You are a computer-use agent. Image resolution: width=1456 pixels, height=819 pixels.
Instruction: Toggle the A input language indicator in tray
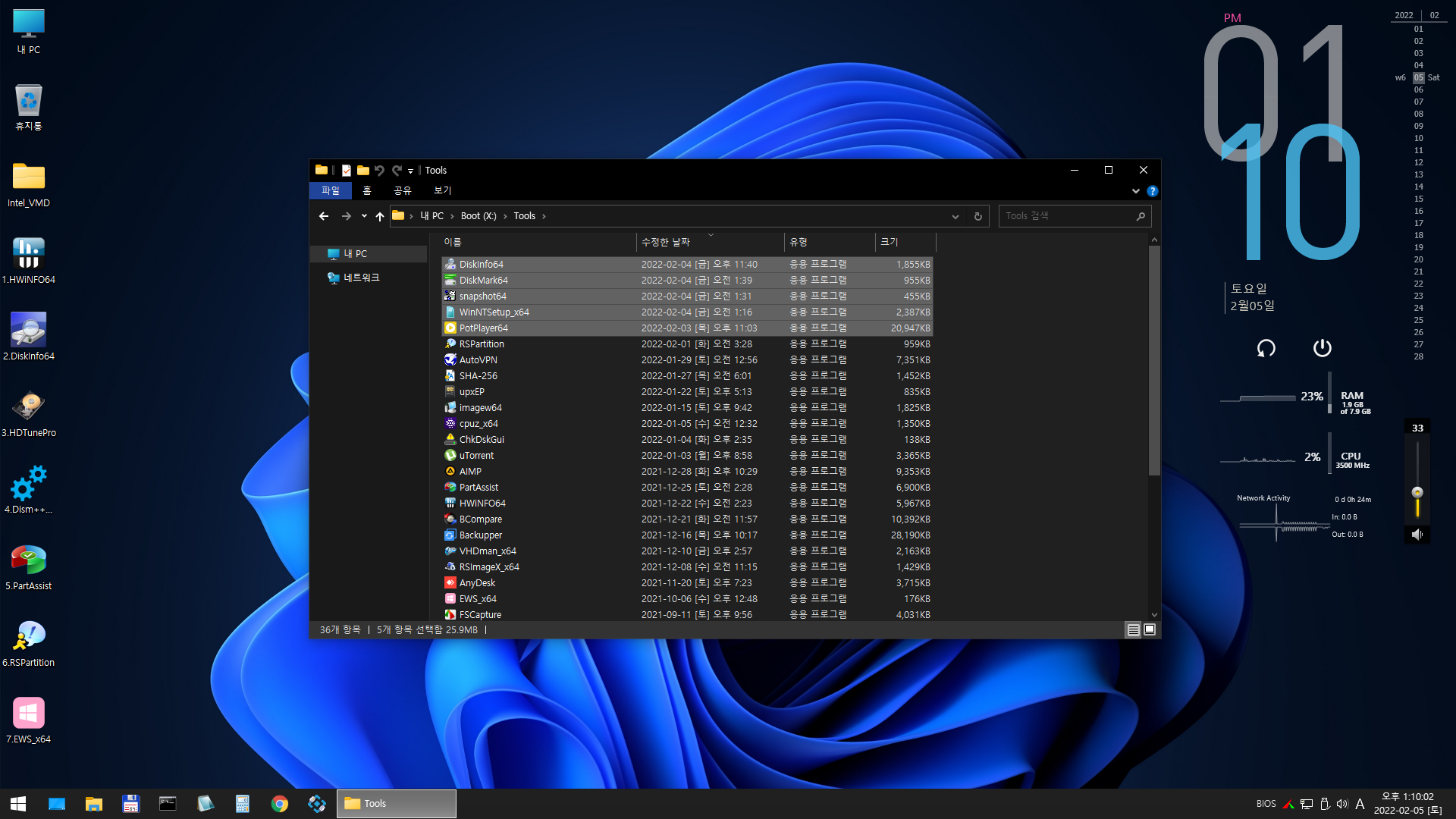(1360, 804)
